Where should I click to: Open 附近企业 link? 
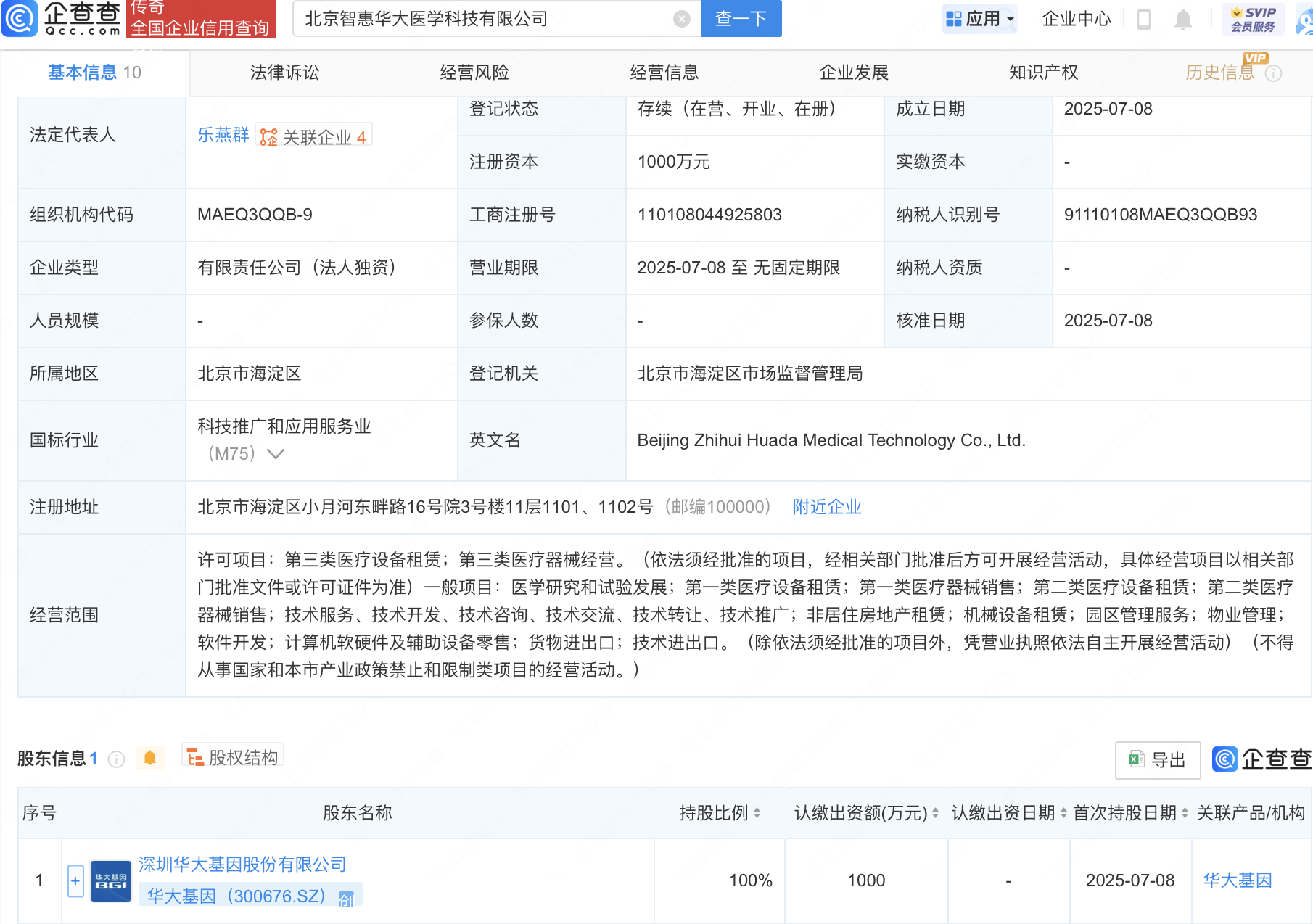[827, 507]
